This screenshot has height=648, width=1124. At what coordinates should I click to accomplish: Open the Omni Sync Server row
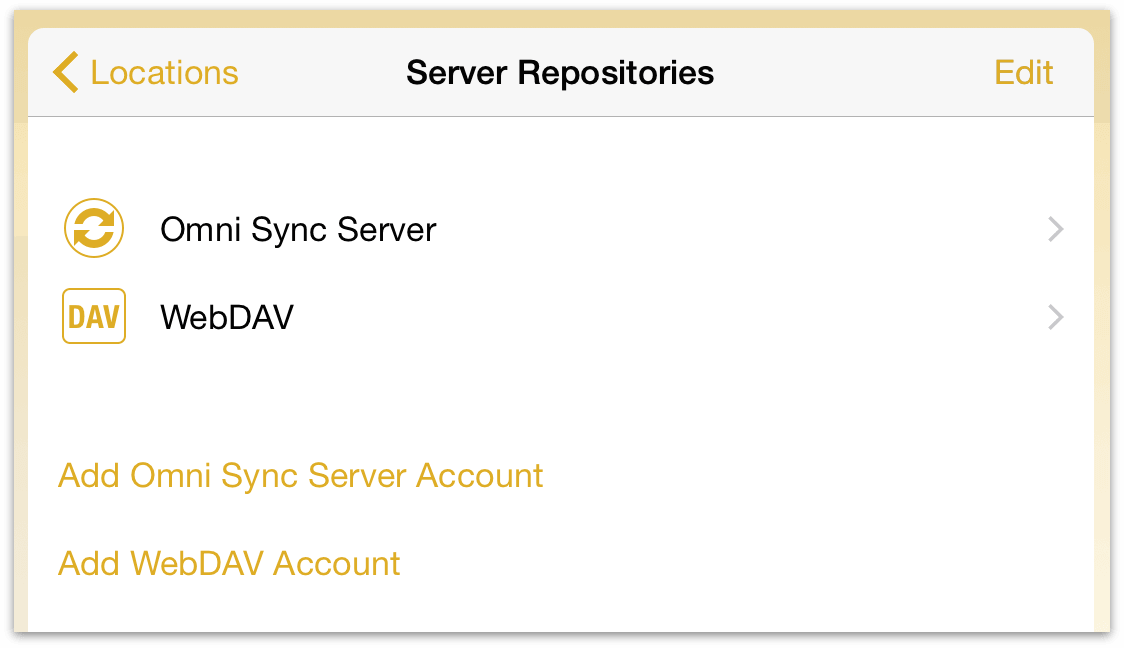point(561,229)
